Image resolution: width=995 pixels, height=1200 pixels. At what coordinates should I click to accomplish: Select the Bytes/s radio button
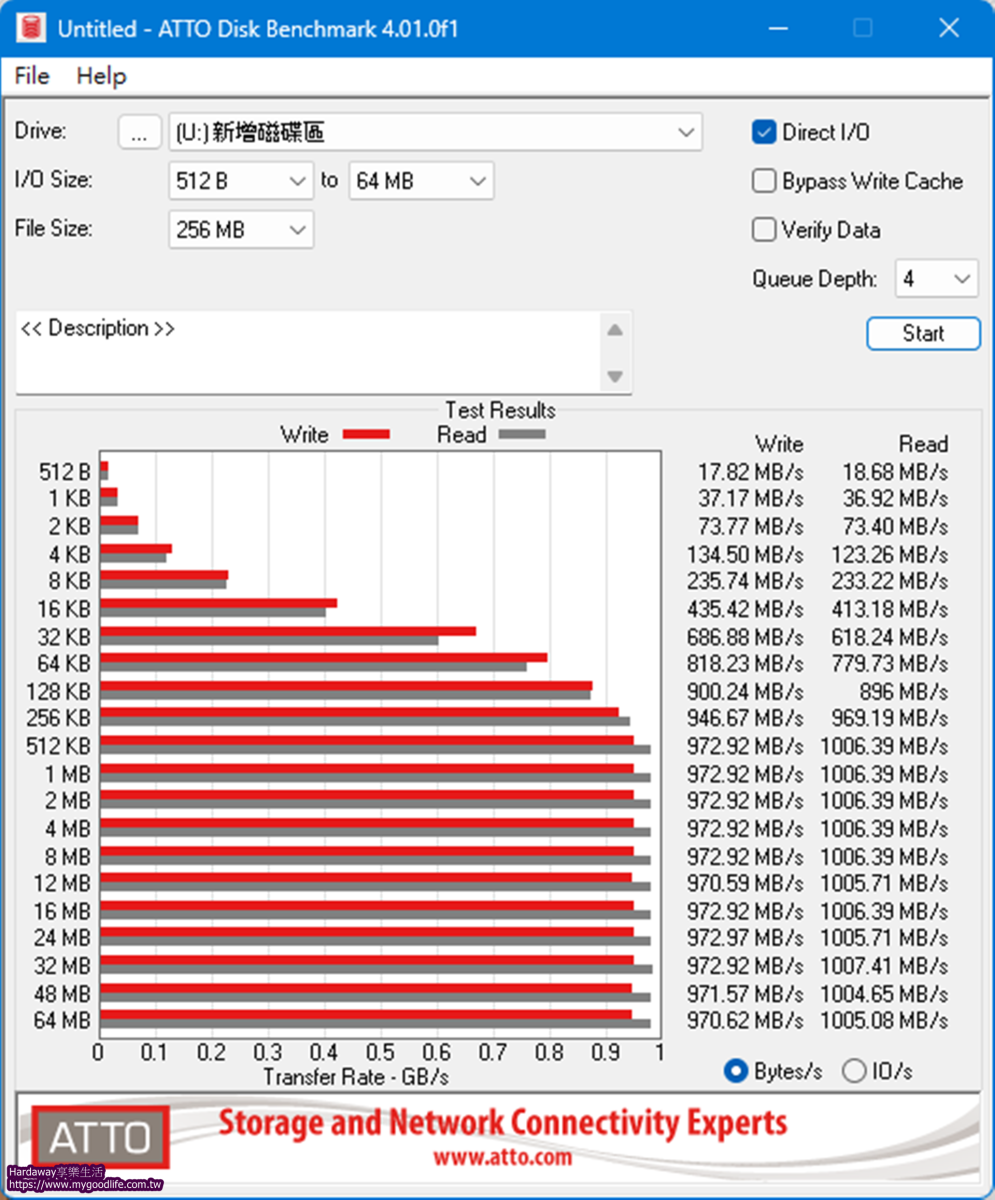[x=736, y=1071]
